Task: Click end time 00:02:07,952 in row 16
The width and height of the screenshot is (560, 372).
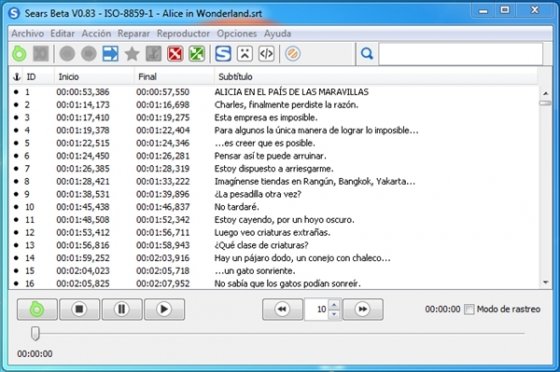Action: pyautogui.click(x=163, y=284)
